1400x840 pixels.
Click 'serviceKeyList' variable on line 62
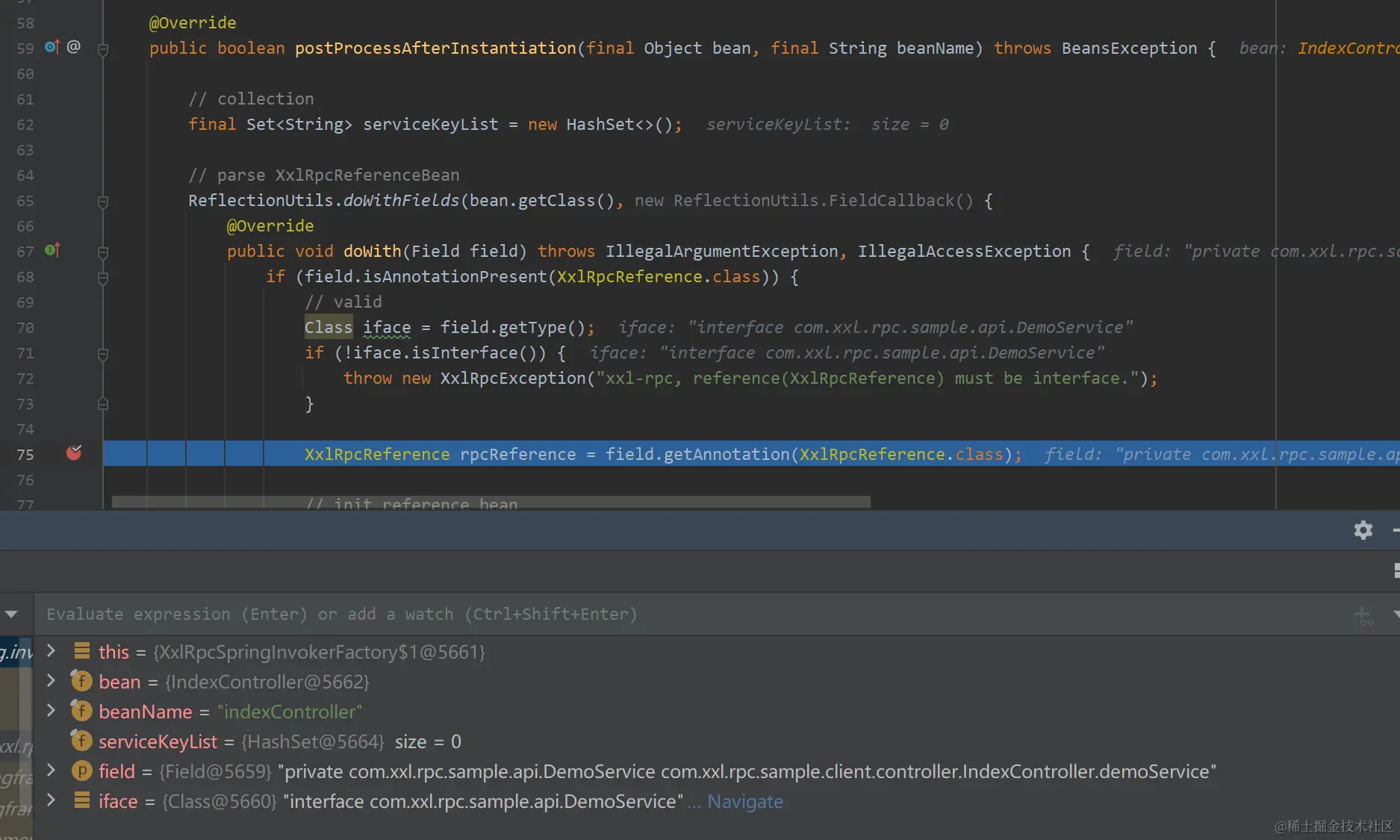431,125
